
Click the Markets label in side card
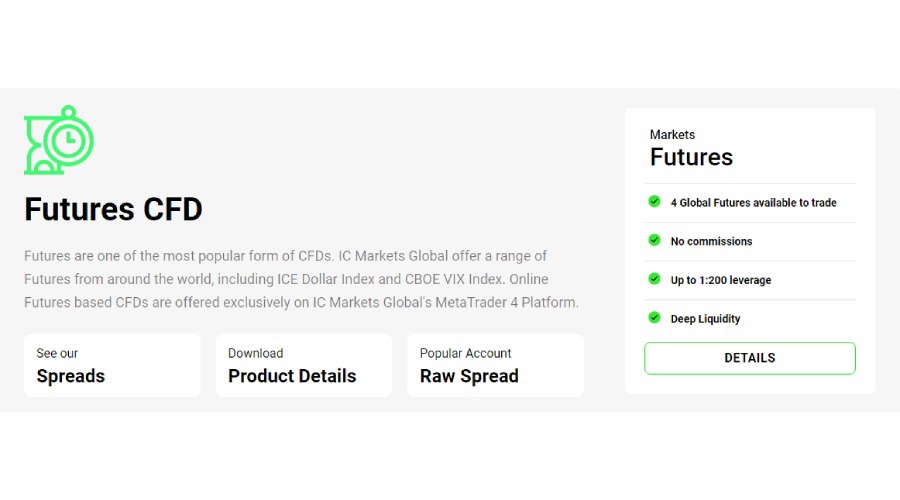pos(672,135)
